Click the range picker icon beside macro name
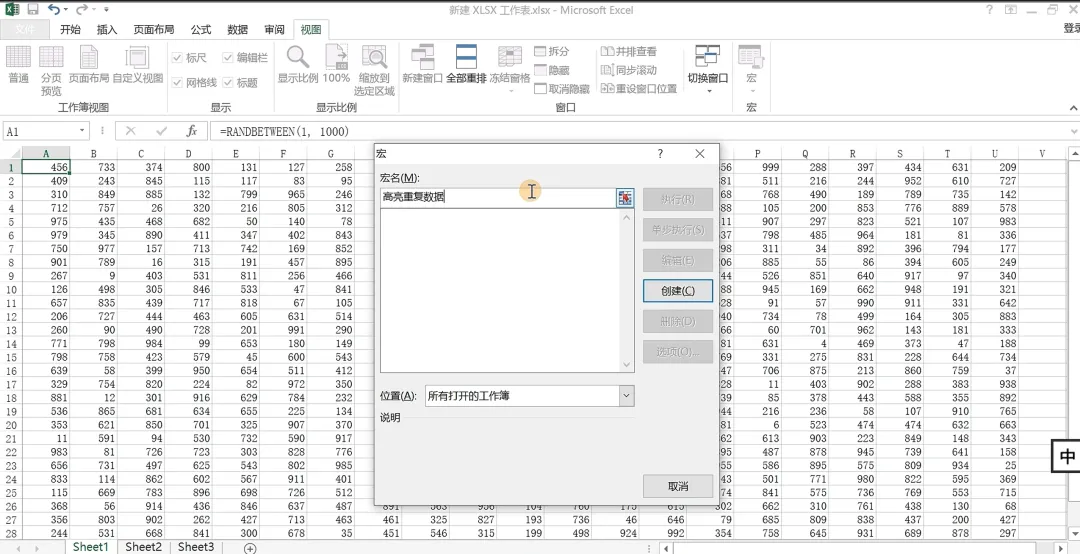This screenshot has width=1080, height=554. tap(625, 198)
